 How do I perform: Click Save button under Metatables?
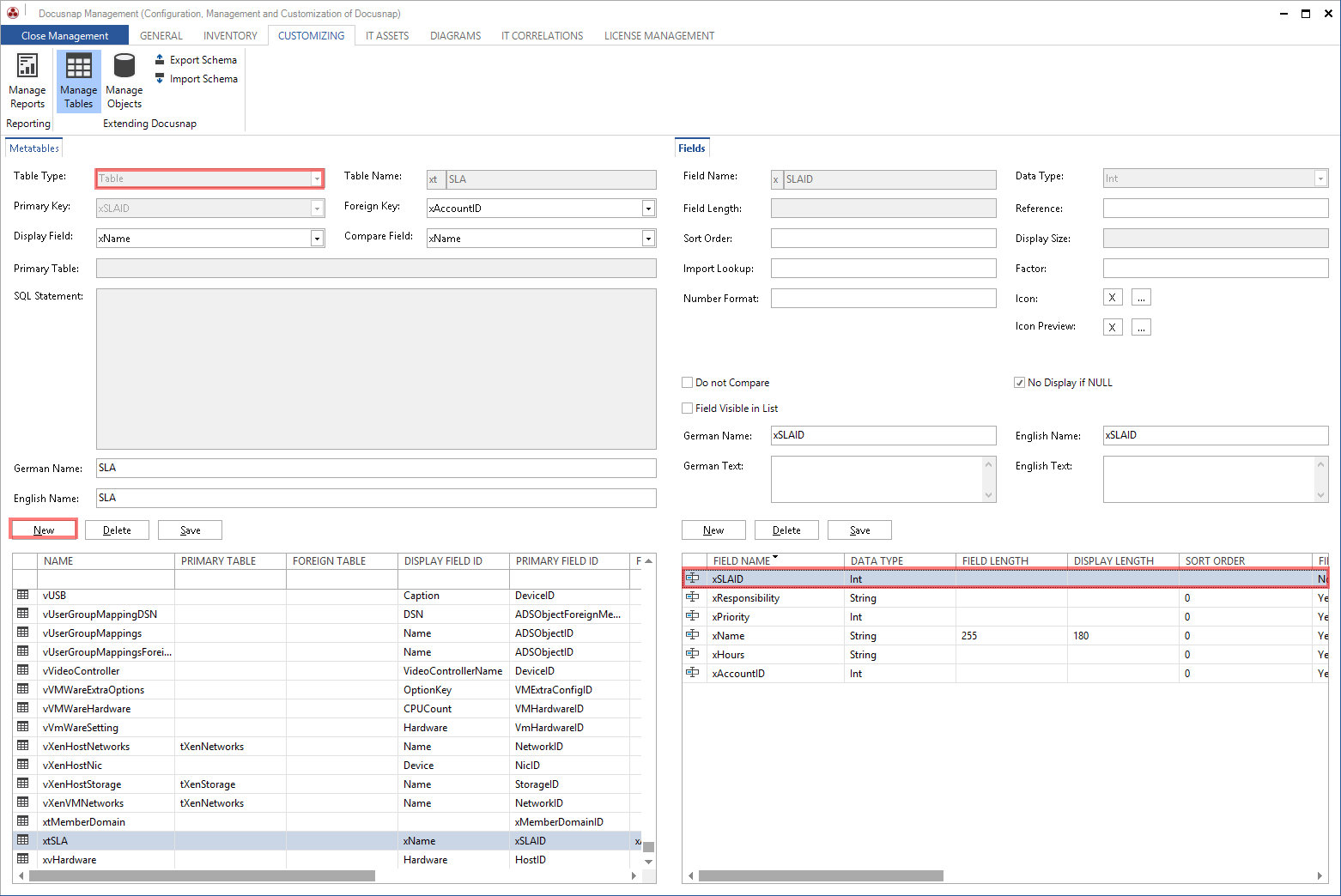[190, 530]
